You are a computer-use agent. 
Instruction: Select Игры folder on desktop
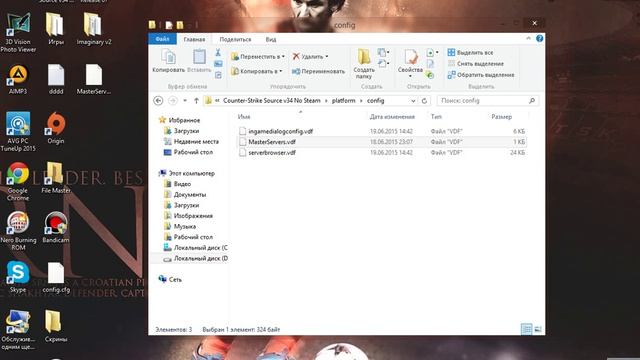click(56, 29)
